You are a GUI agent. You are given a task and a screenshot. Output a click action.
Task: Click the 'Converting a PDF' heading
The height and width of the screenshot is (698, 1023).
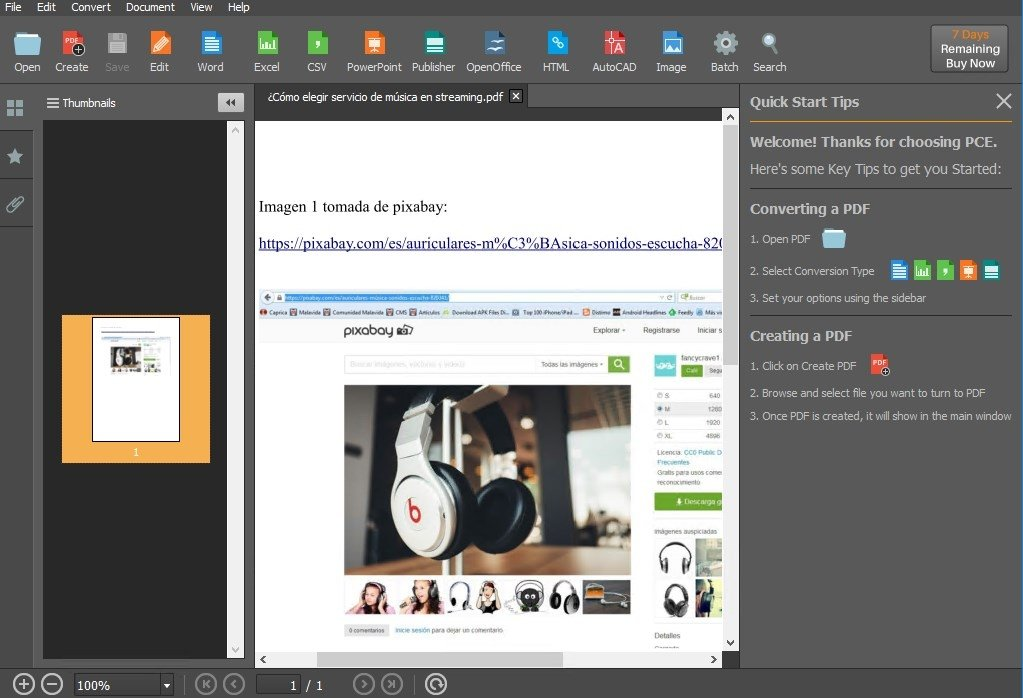[x=810, y=209]
